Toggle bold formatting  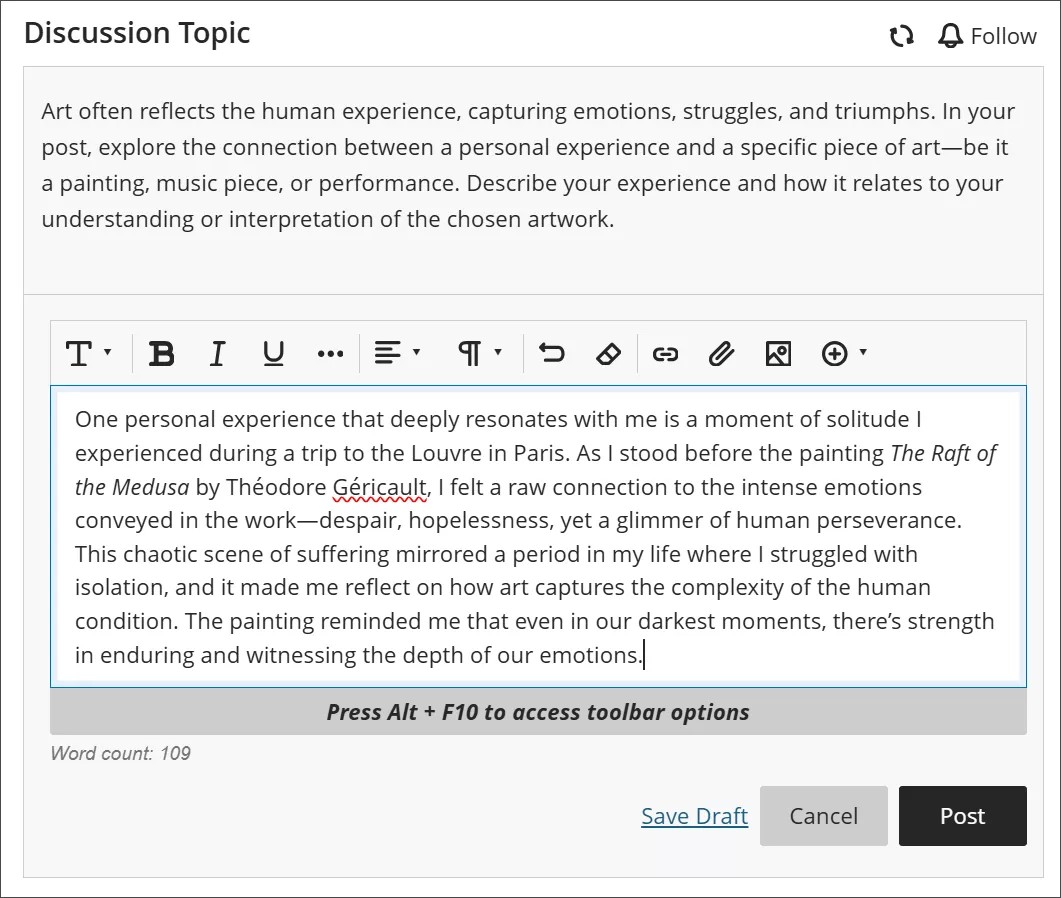pyautogui.click(x=161, y=353)
